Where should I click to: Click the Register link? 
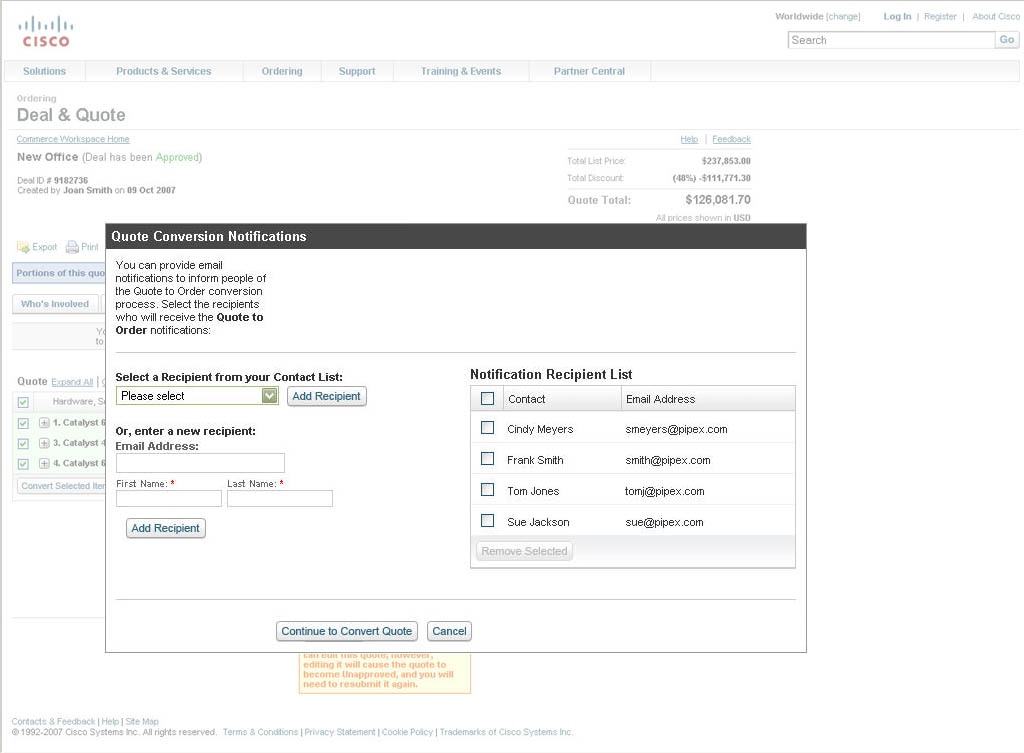click(940, 16)
